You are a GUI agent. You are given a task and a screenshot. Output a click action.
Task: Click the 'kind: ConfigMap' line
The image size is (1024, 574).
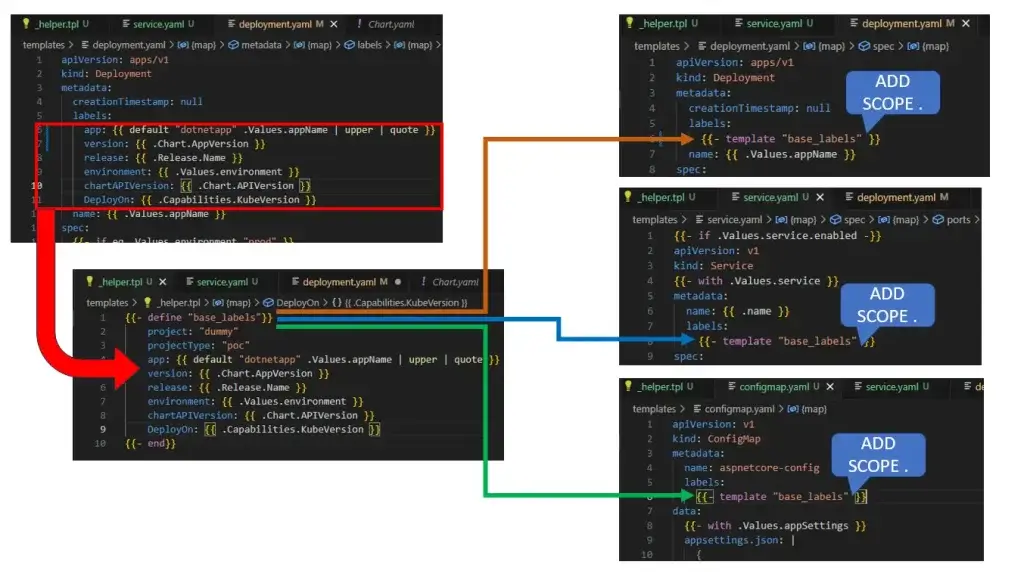tap(716, 438)
